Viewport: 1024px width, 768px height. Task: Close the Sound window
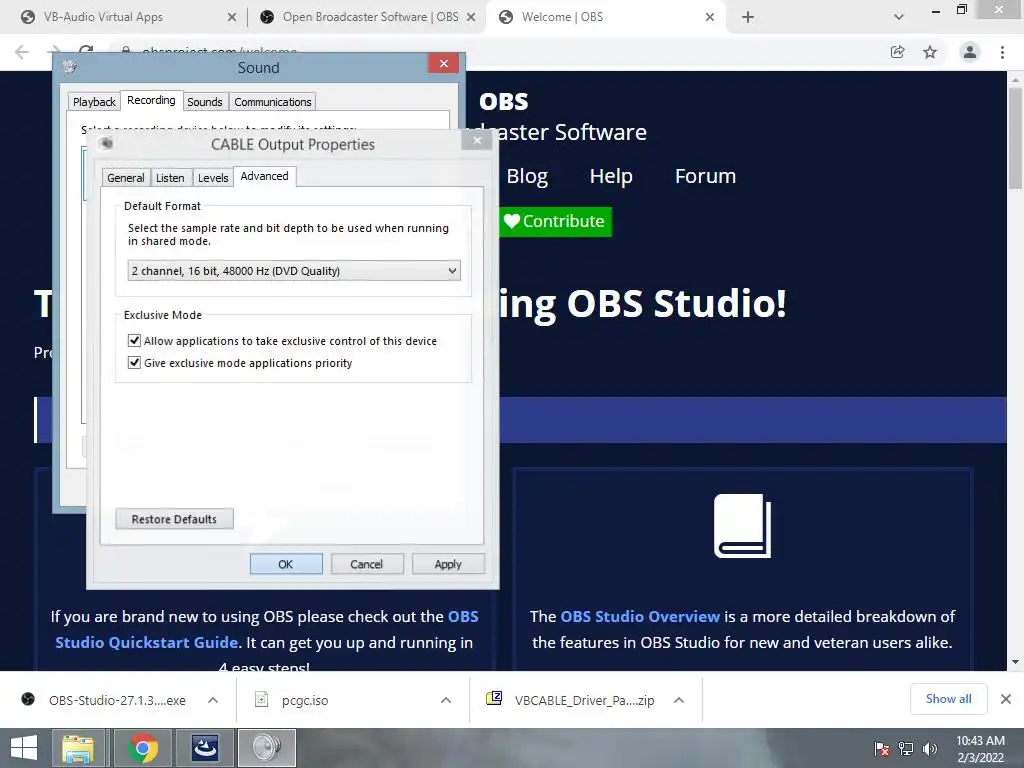pyautogui.click(x=443, y=63)
